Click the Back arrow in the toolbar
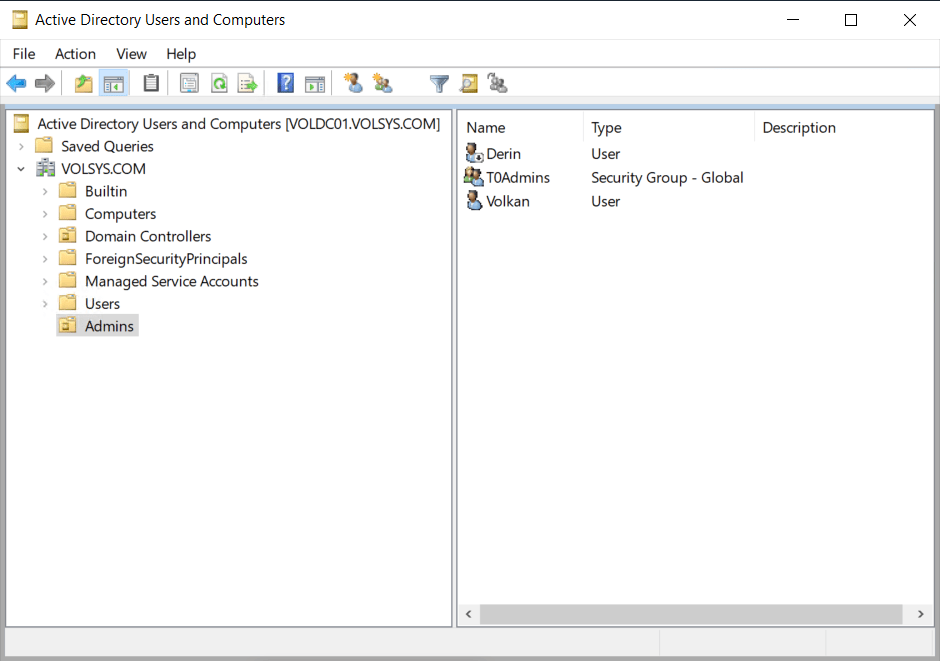 [16, 84]
